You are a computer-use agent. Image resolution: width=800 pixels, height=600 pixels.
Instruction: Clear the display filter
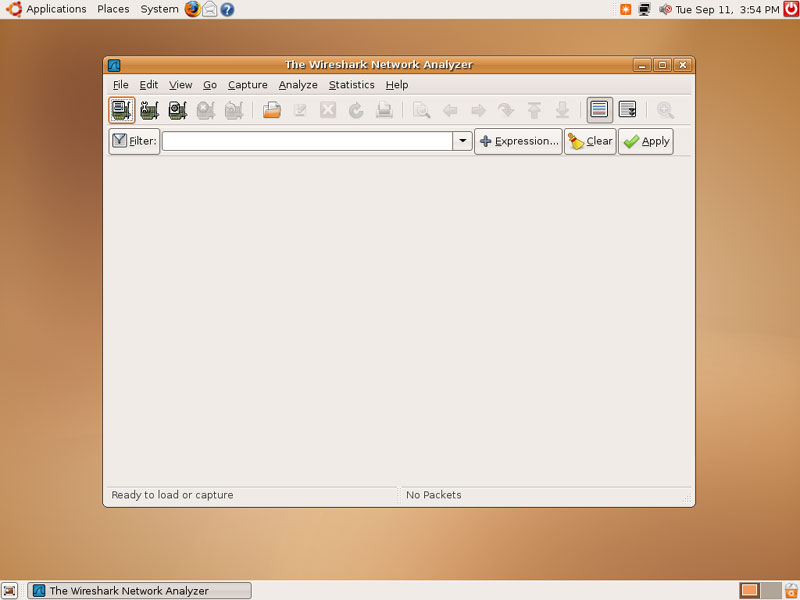coord(590,141)
